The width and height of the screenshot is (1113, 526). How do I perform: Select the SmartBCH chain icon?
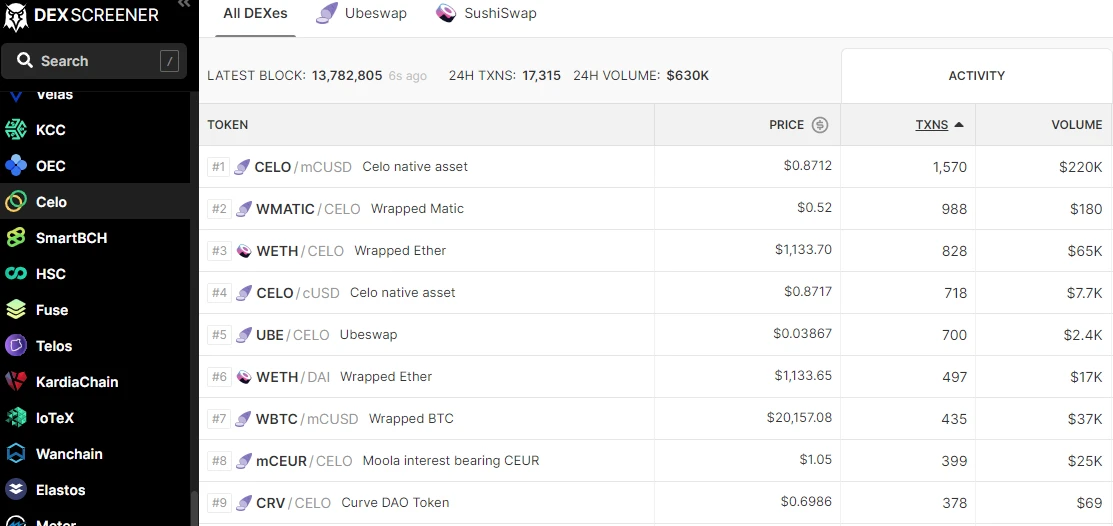tap(16, 238)
